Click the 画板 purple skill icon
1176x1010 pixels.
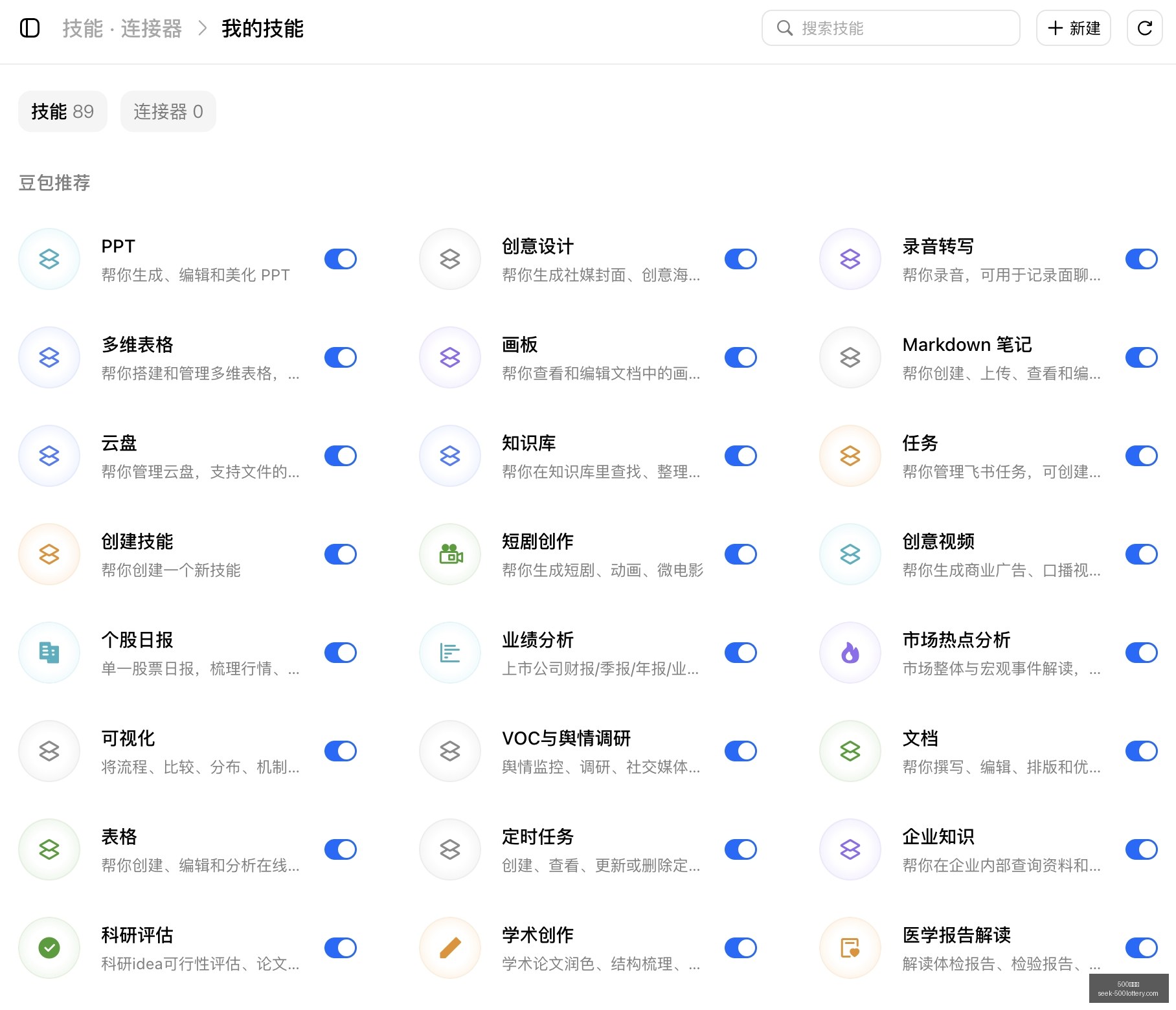(450, 357)
